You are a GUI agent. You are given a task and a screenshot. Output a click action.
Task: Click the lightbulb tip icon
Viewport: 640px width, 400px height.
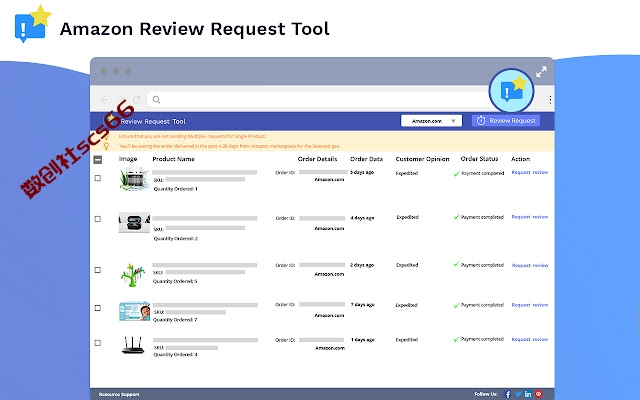coord(106,146)
